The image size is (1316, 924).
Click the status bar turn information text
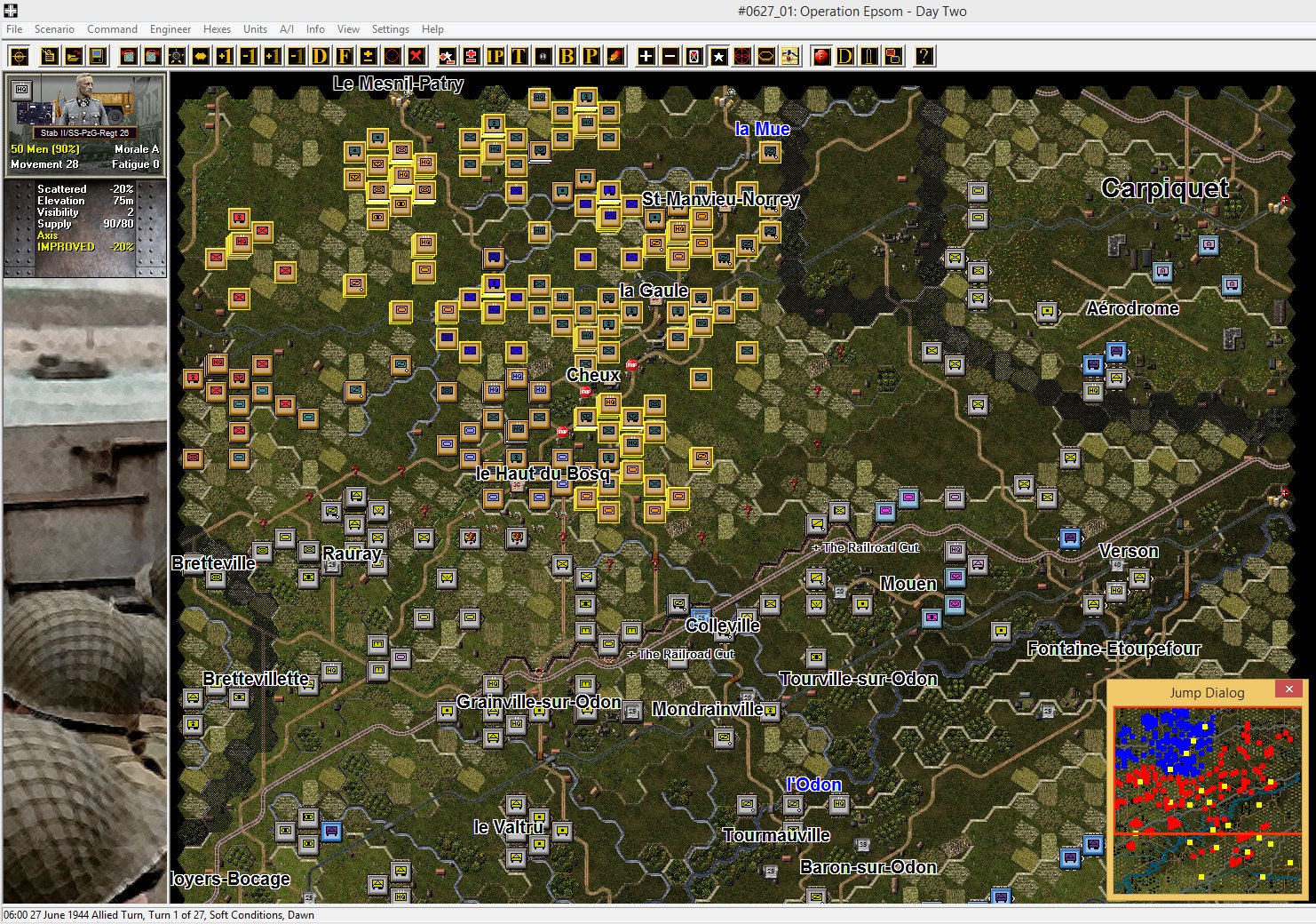159,915
